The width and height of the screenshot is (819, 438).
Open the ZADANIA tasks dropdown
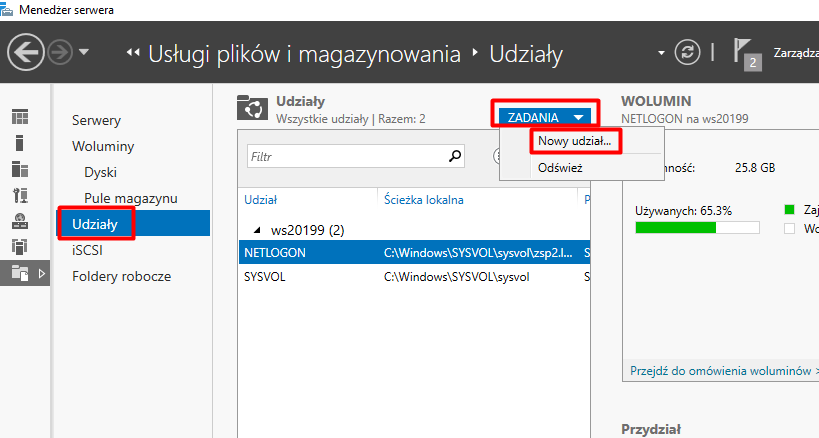(545, 117)
